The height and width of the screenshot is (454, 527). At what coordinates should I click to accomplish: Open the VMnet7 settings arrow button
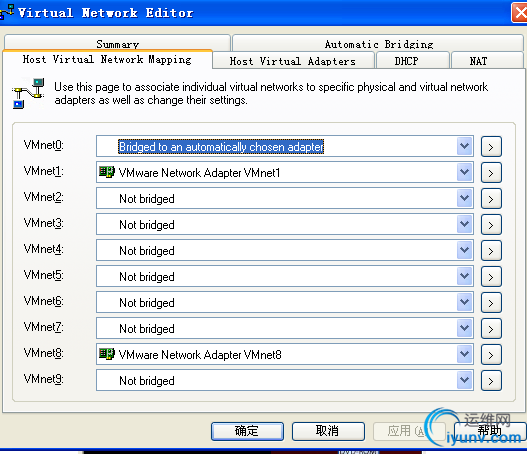coord(491,329)
